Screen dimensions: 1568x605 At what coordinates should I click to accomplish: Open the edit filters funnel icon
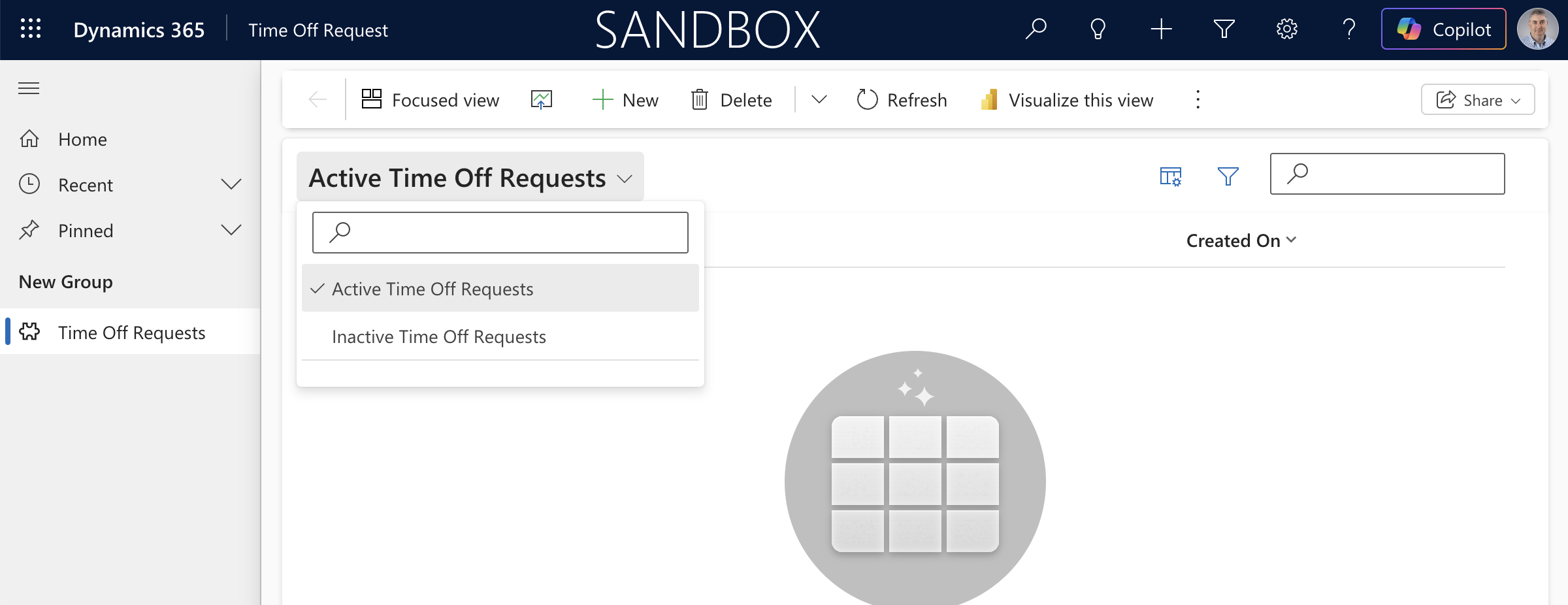pyautogui.click(x=1228, y=176)
